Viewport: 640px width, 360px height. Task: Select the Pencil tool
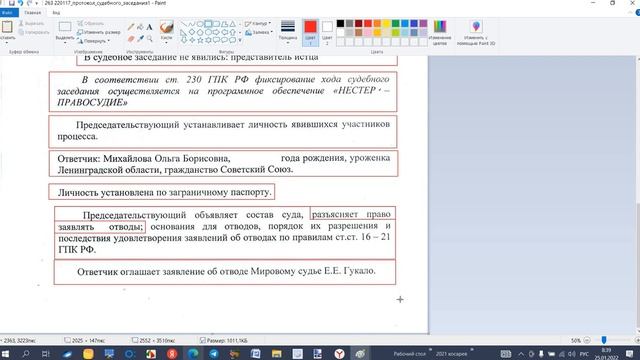pyautogui.click(x=131, y=27)
